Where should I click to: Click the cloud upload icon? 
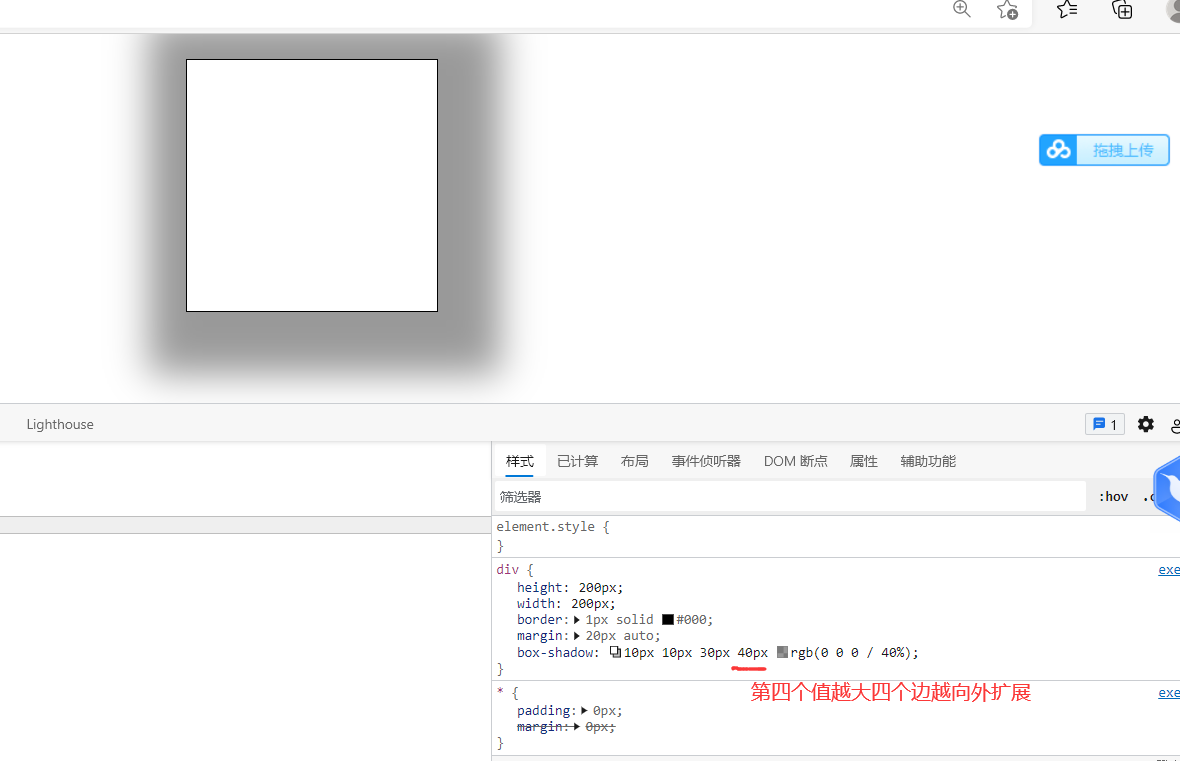tap(1058, 150)
